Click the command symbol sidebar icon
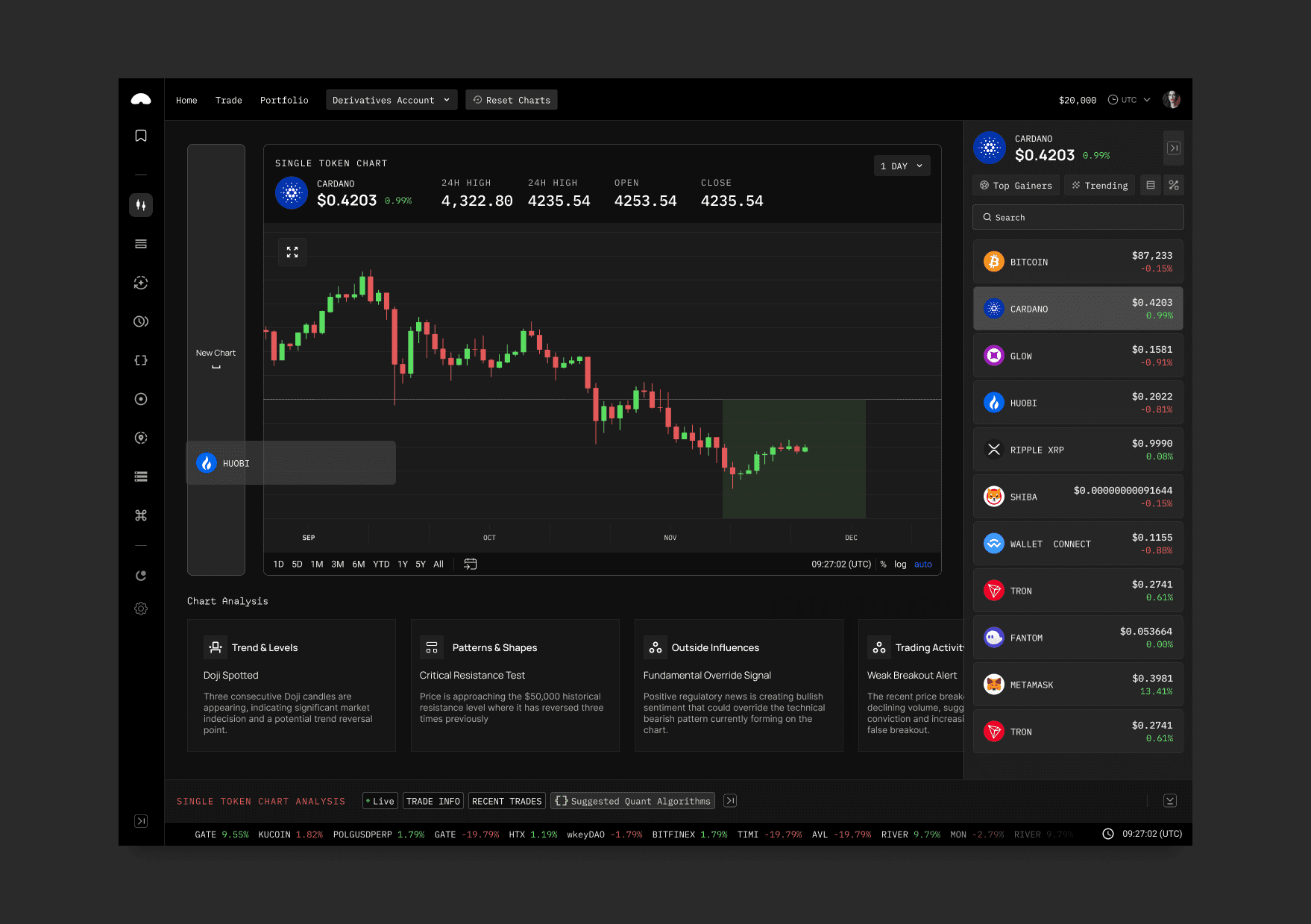Screen dimensions: 1311x924 (141, 515)
